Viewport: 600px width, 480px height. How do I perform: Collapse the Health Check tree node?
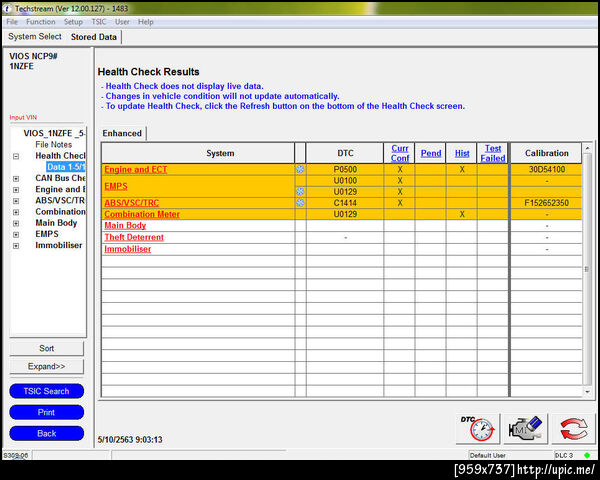click(x=16, y=156)
